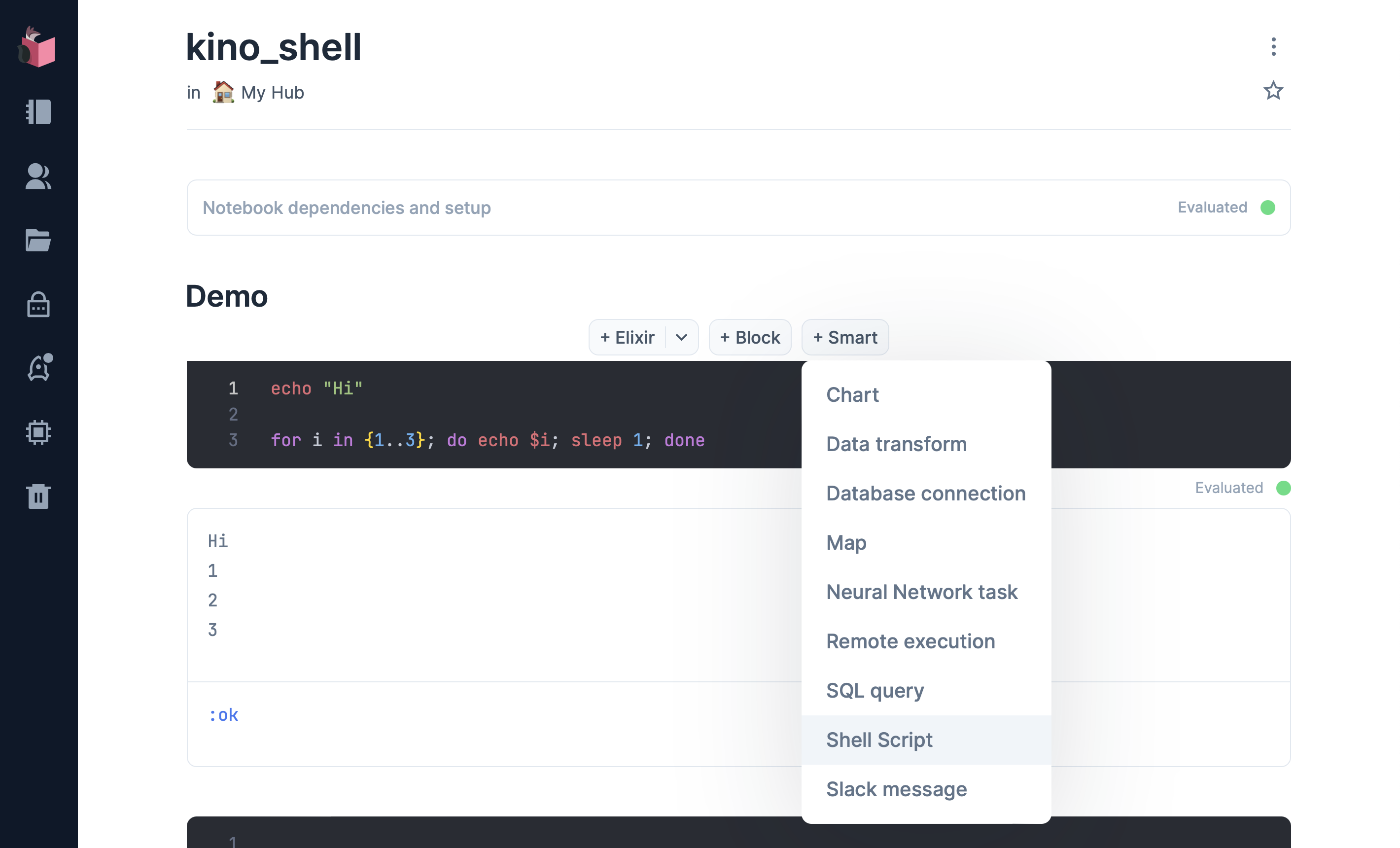Open the notebook three-dot options menu
The height and width of the screenshot is (848, 1400).
tap(1273, 47)
